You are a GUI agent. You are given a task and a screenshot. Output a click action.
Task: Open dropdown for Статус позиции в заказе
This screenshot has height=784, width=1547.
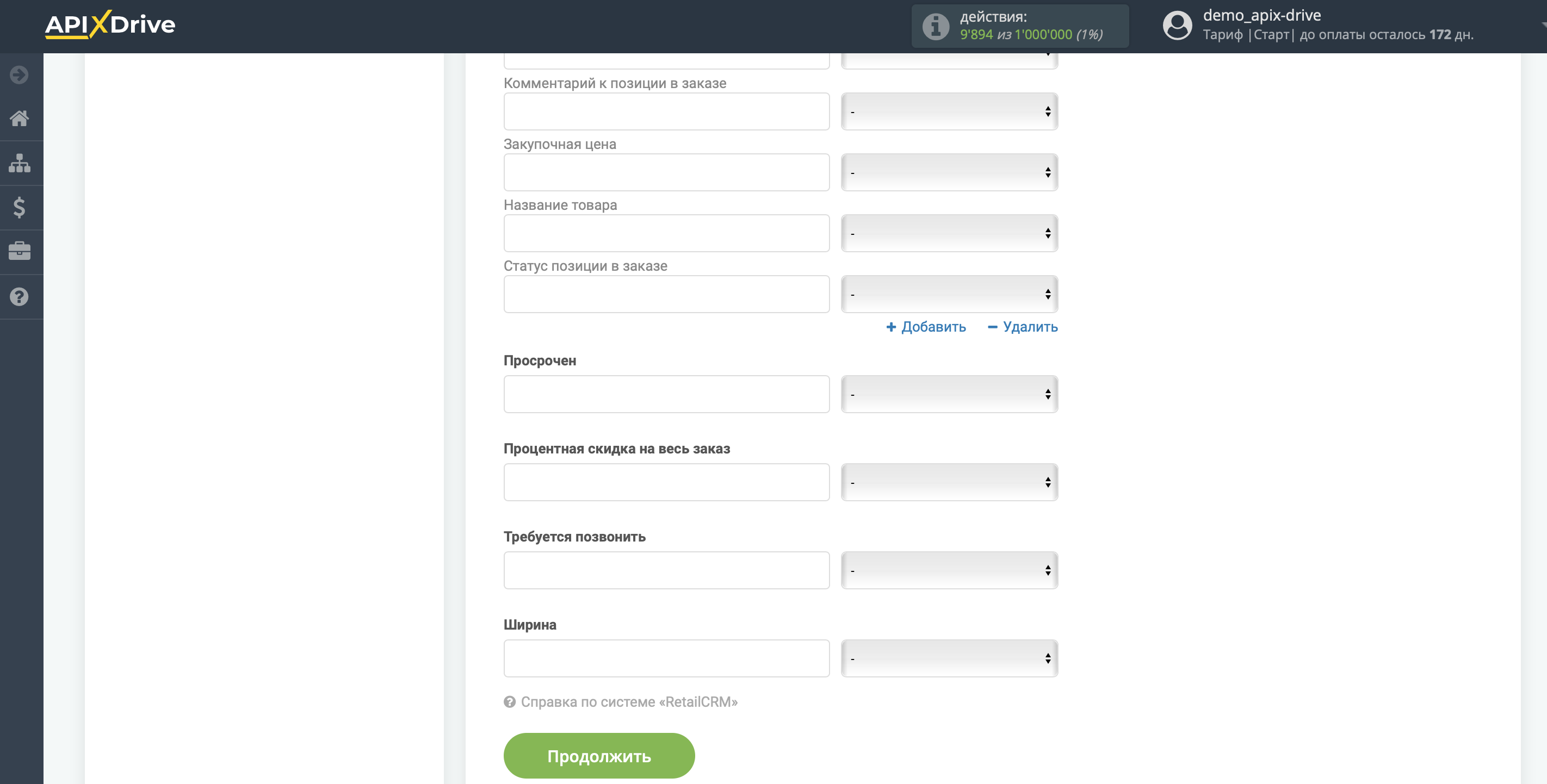[x=949, y=294]
